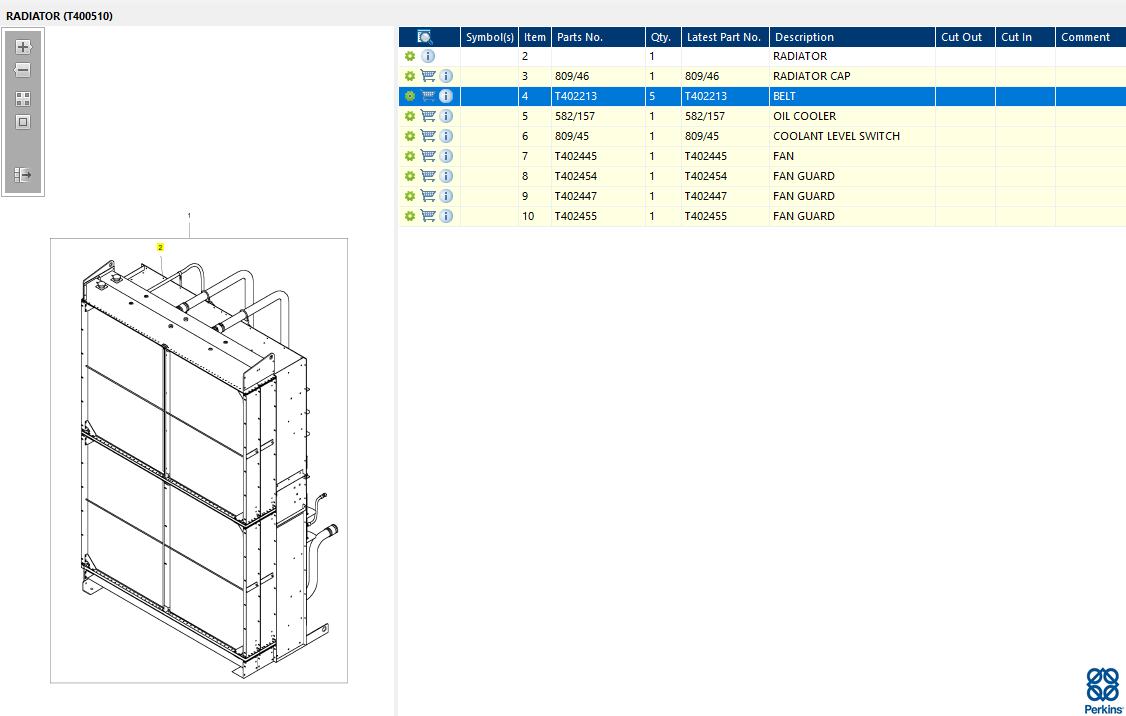Zoom in on the radiator diagram
1126x716 pixels.
point(23,47)
